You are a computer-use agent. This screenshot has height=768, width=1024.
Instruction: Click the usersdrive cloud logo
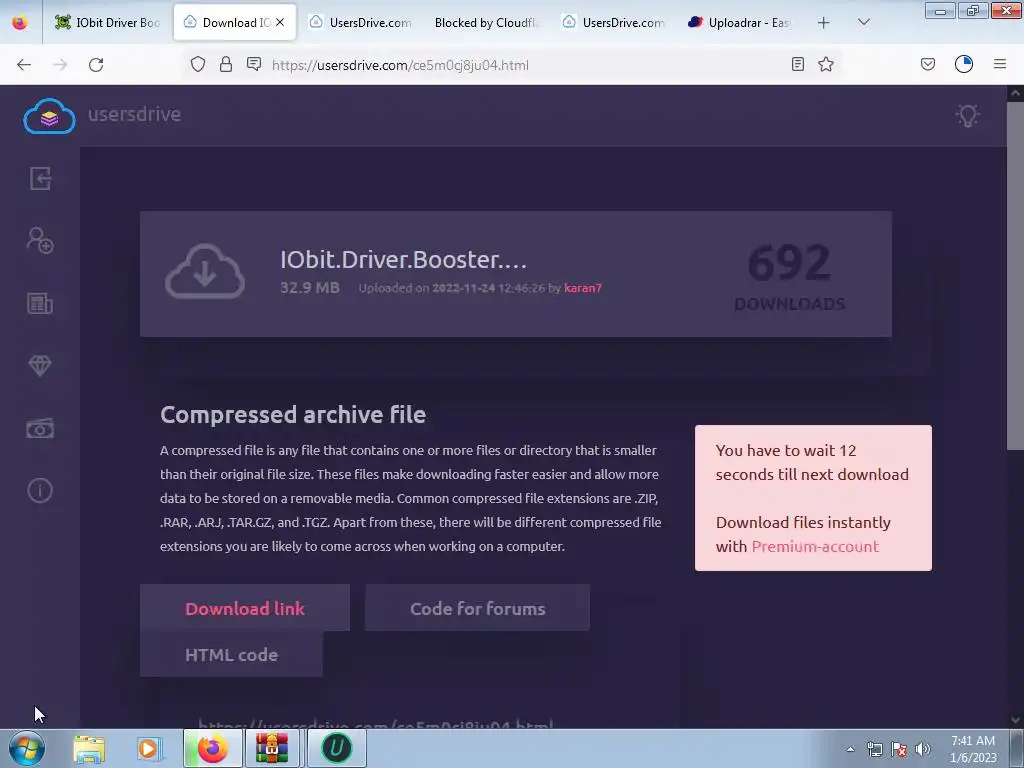[x=49, y=116]
